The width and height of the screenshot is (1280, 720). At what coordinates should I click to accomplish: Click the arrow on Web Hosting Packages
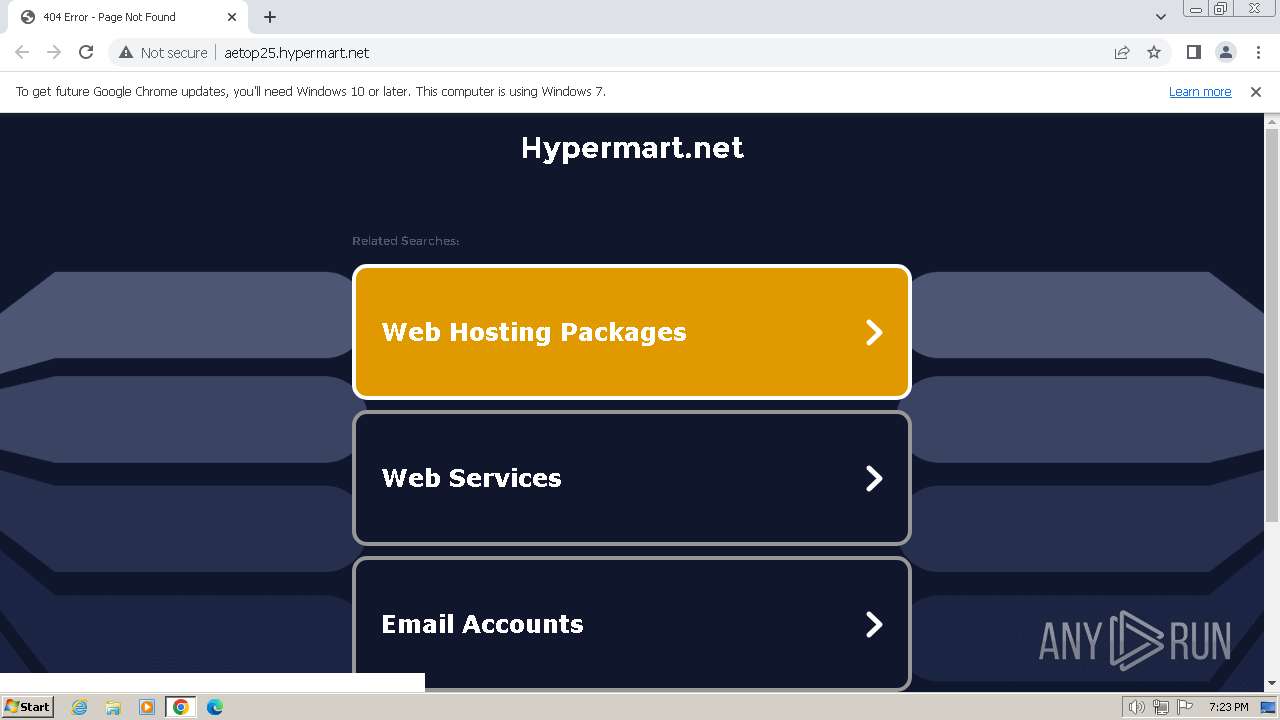874,332
